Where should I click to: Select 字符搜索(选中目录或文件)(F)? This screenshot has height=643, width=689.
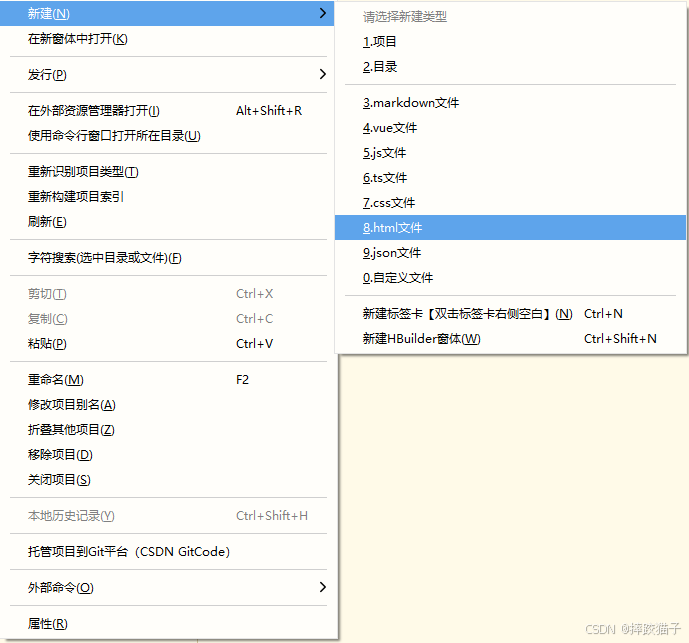(x=169, y=258)
